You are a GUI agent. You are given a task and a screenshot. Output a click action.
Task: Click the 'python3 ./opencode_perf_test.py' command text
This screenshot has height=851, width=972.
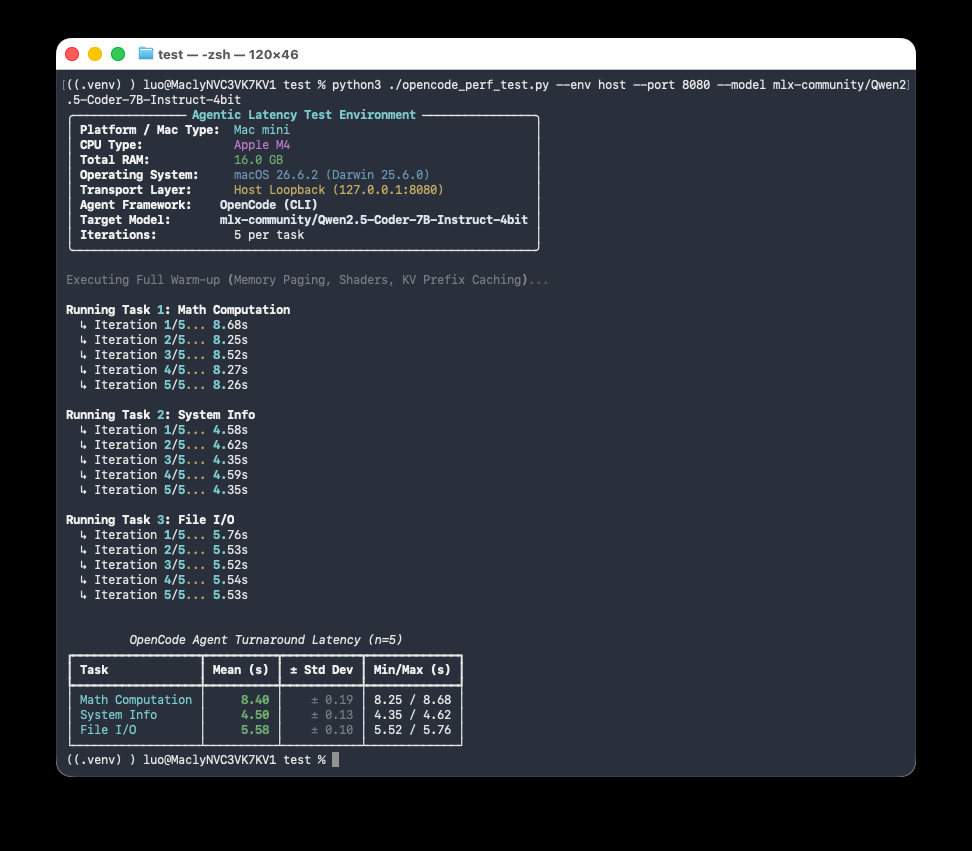(x=440, y=85)
